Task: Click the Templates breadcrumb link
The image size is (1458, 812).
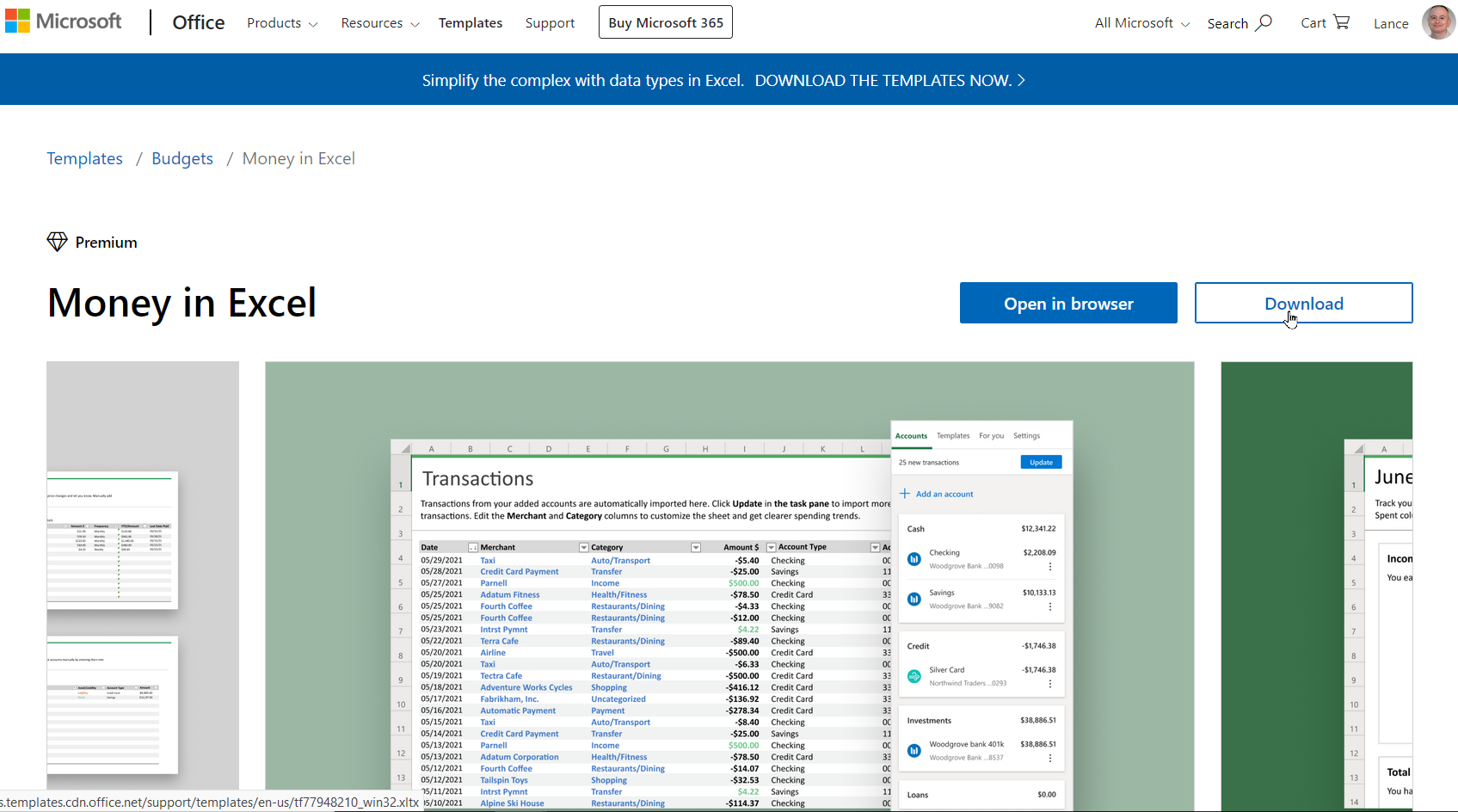Action: [x=84, y=158]
